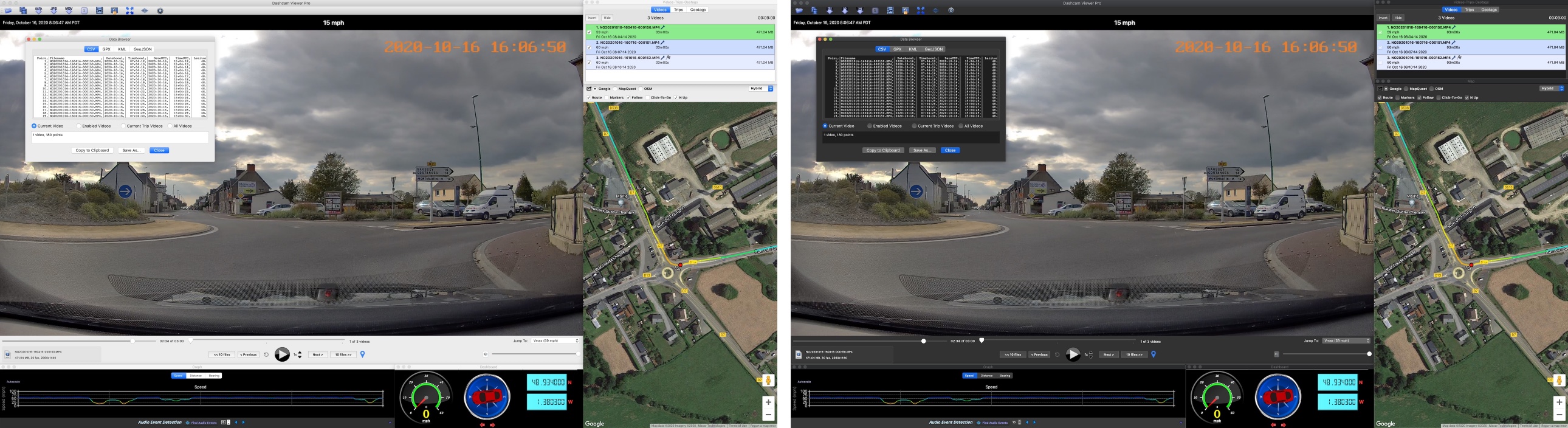Zoom out on dark-mode map
Viewport: 1568px width, 428px height.
click(x=1559, y=415)
